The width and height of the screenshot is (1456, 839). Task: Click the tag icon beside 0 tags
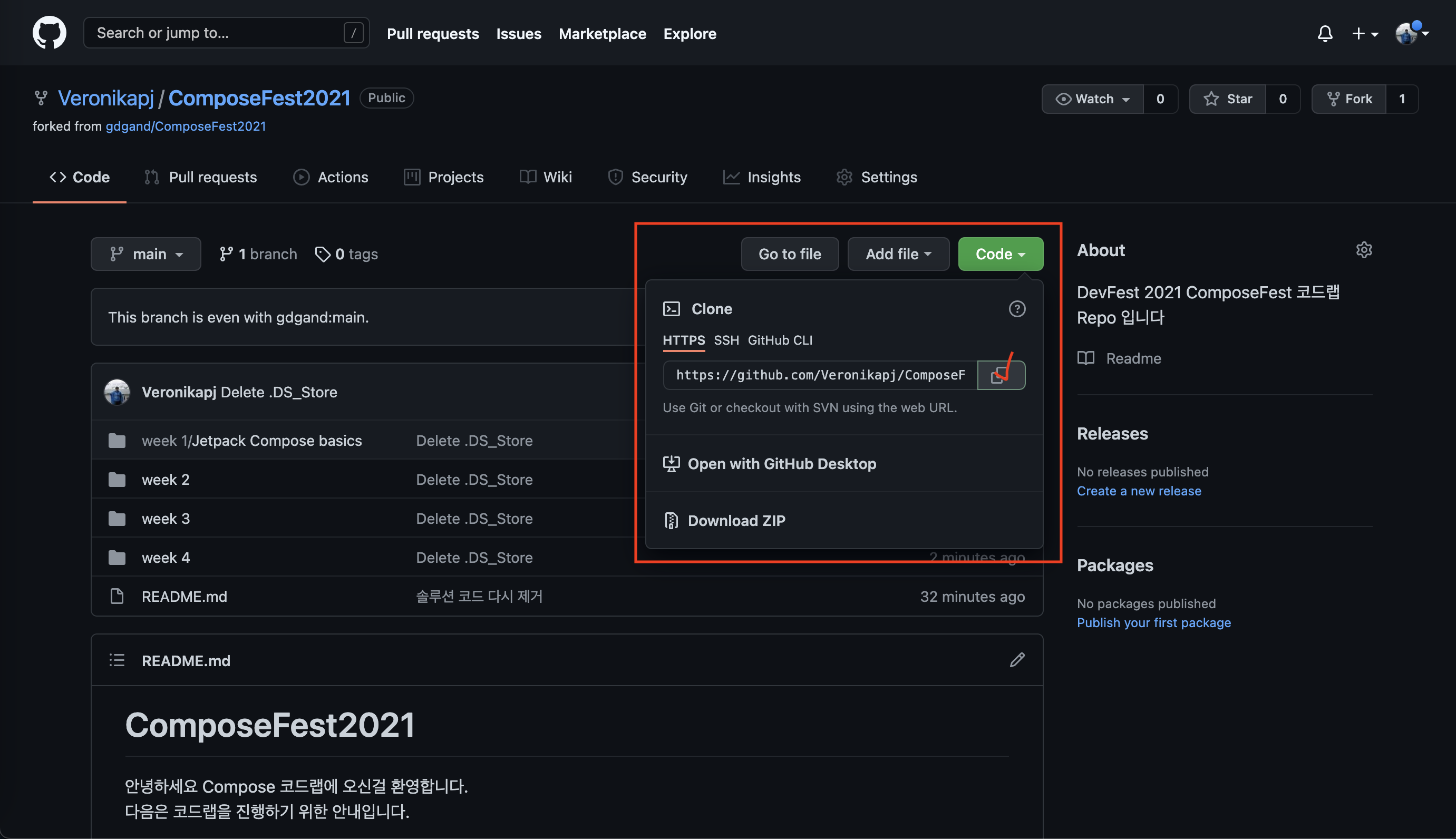coord(322,254)
